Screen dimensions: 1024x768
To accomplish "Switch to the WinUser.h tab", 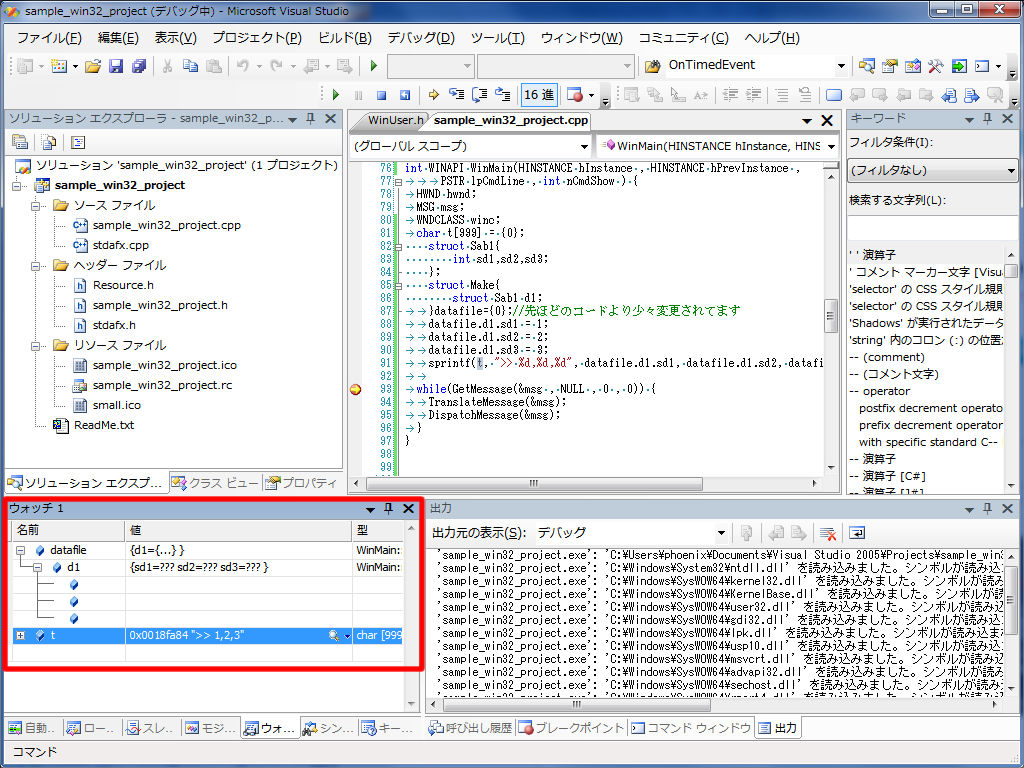I will click(x=395, y=120).
